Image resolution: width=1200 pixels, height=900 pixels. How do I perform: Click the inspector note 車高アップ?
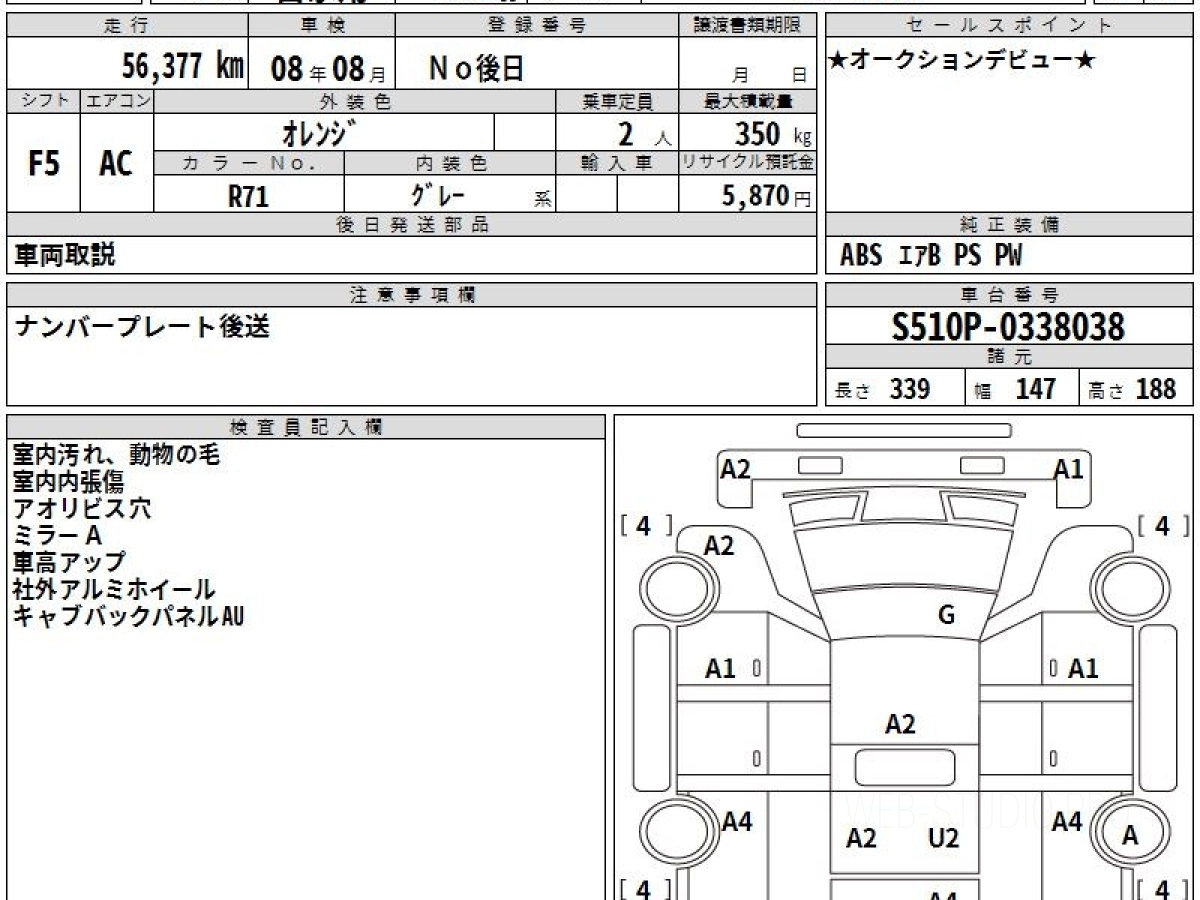point(69,562)
